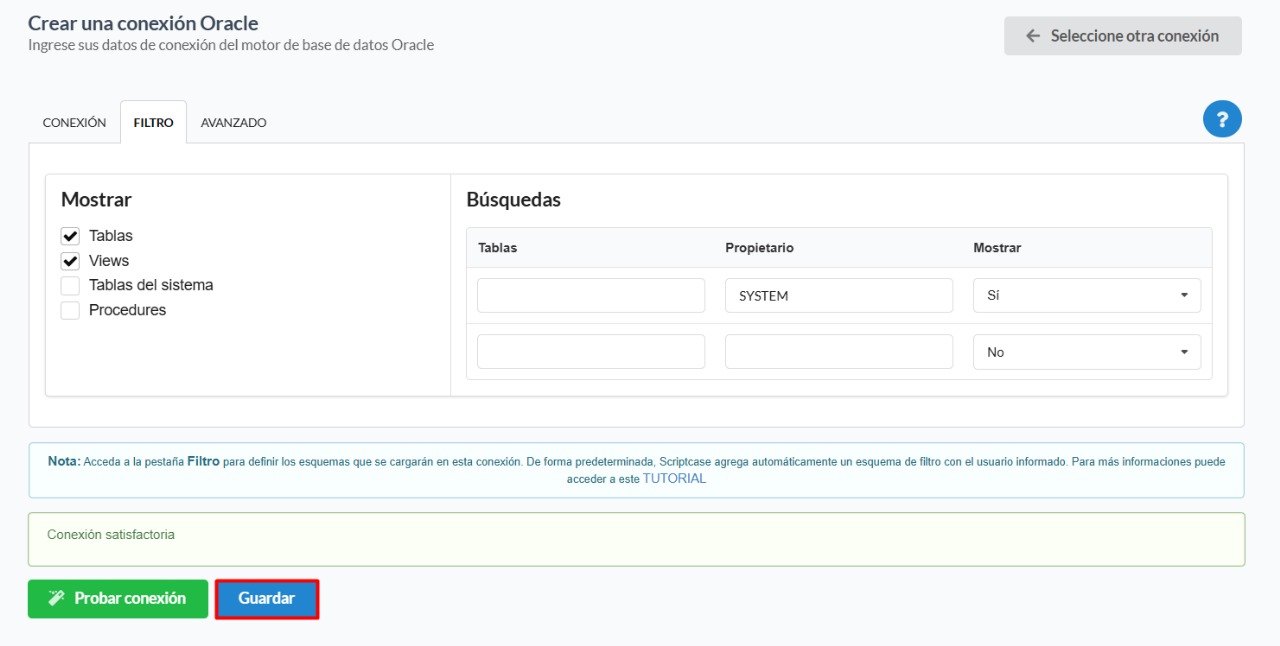1280x646 pixels.
Task: Click the Propietario column header
Action: [x=759, y=248]
